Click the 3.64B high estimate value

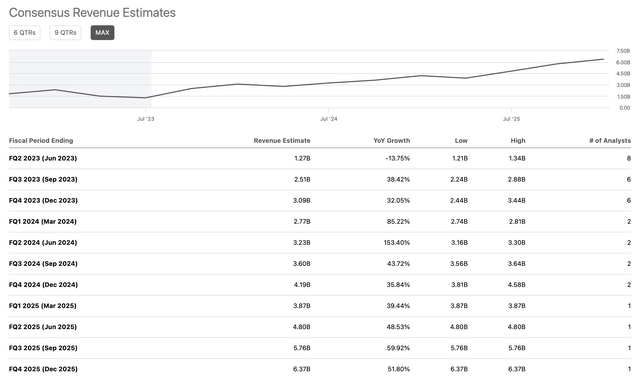click(517, 264)
